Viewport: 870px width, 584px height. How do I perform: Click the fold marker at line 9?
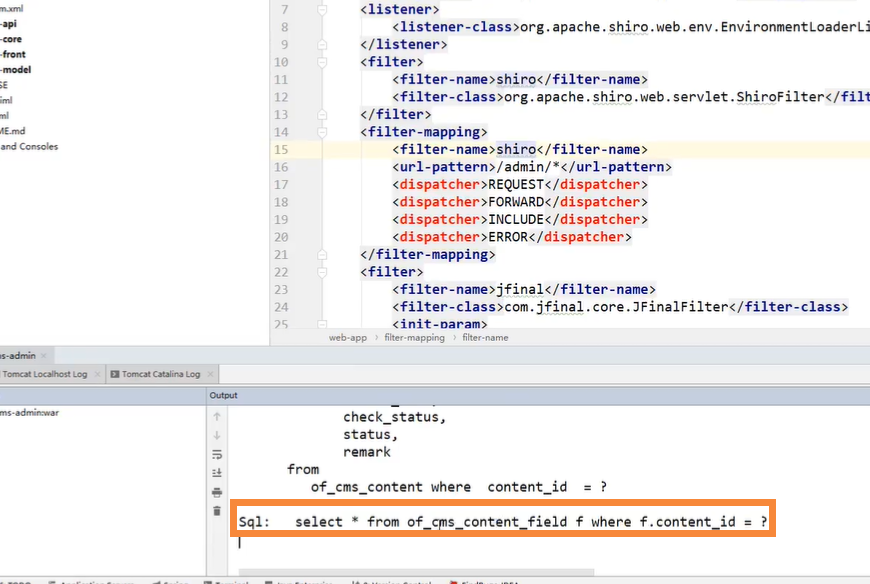coord(322,44)
